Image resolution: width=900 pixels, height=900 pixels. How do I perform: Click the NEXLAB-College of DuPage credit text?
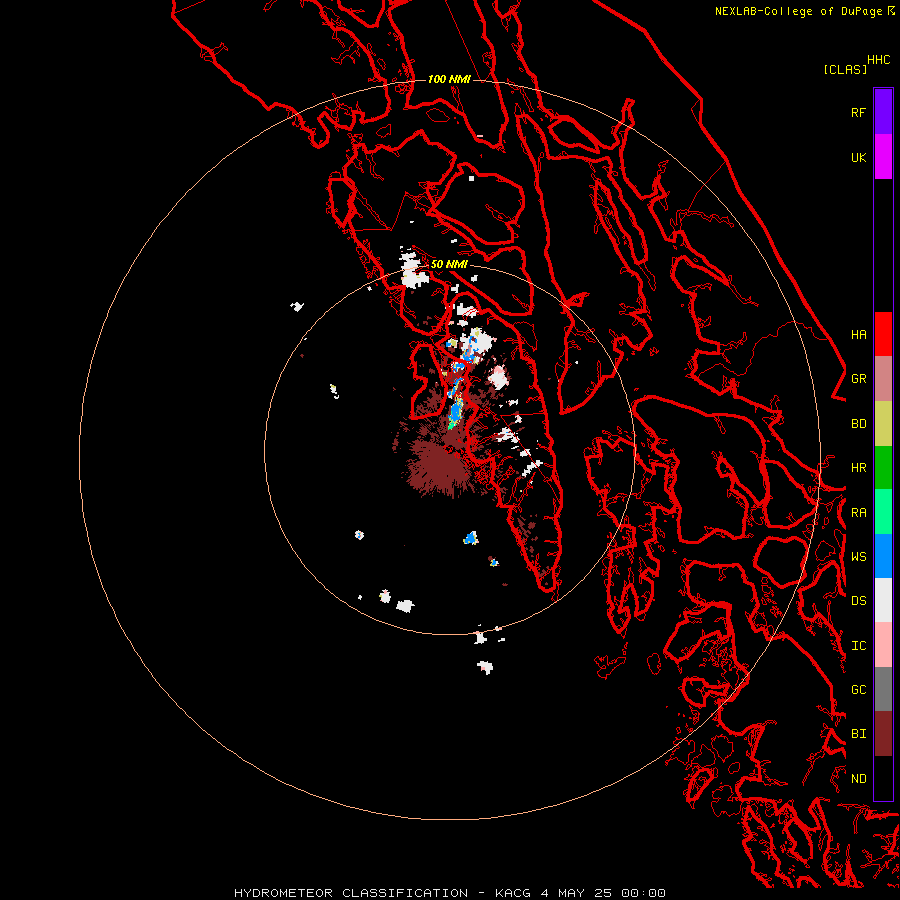(798, 11)
